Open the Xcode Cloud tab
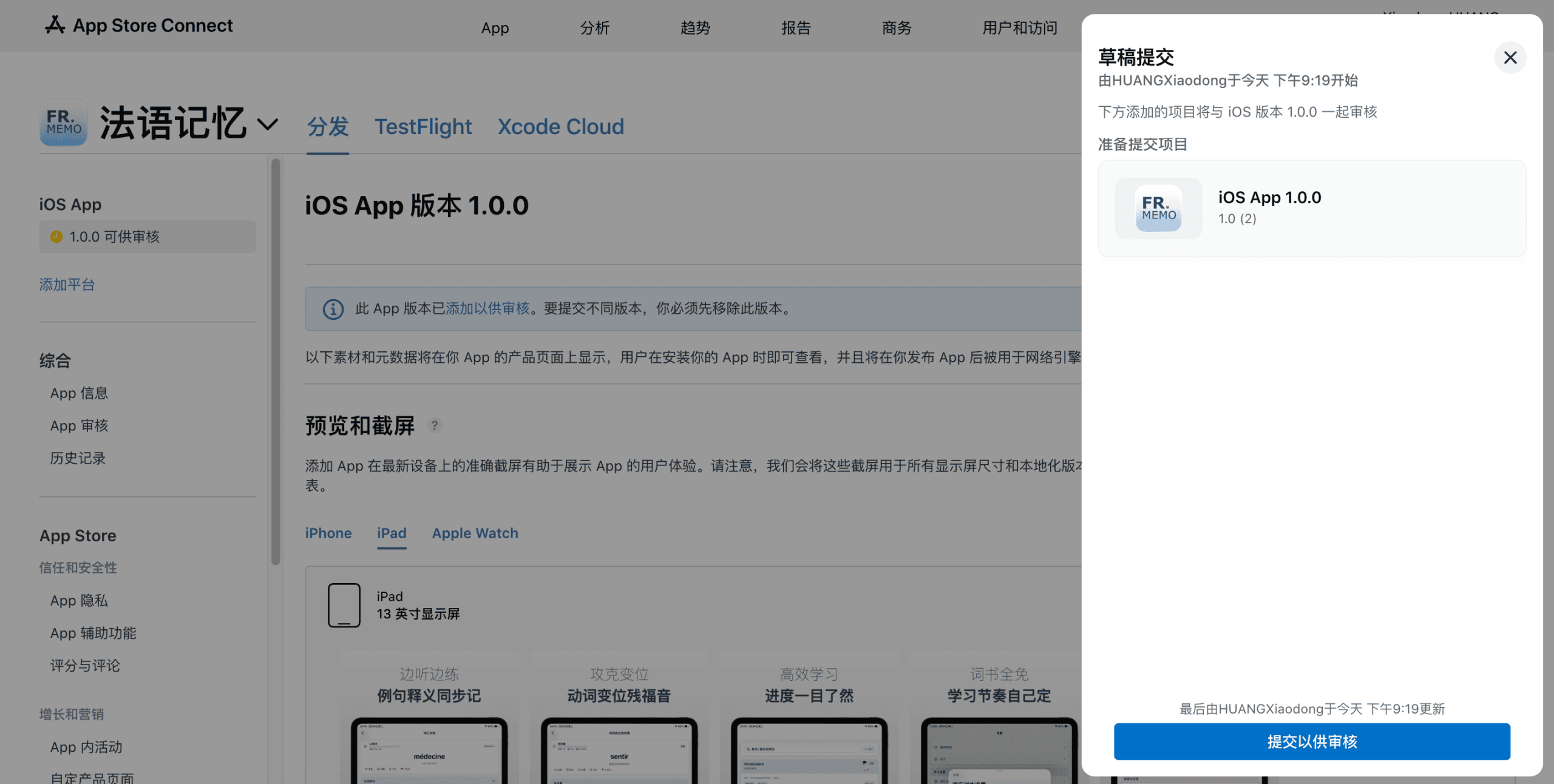1554x784 pixels. tap(560, 126)
